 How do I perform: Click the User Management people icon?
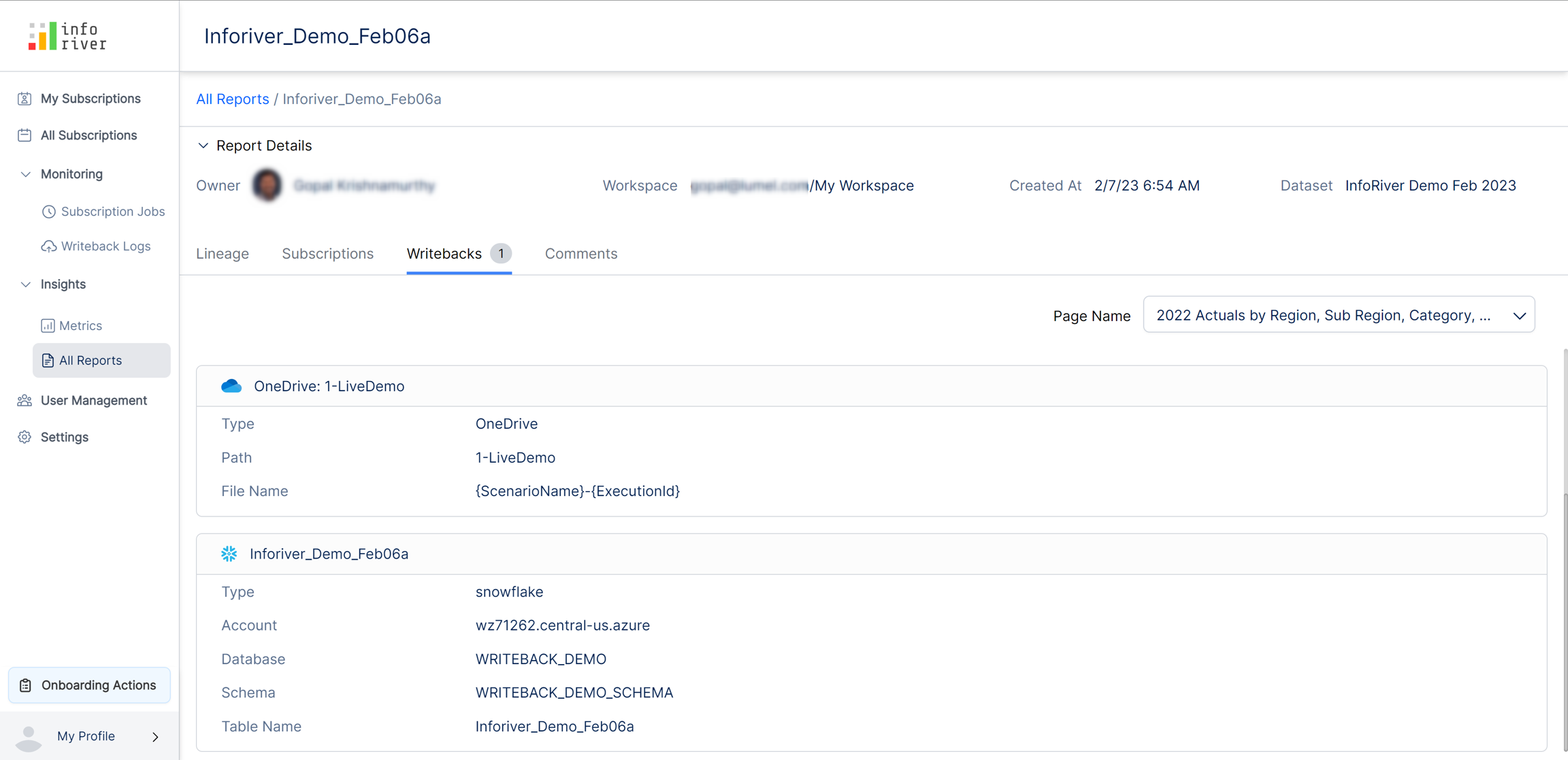[x=24, y=401]
